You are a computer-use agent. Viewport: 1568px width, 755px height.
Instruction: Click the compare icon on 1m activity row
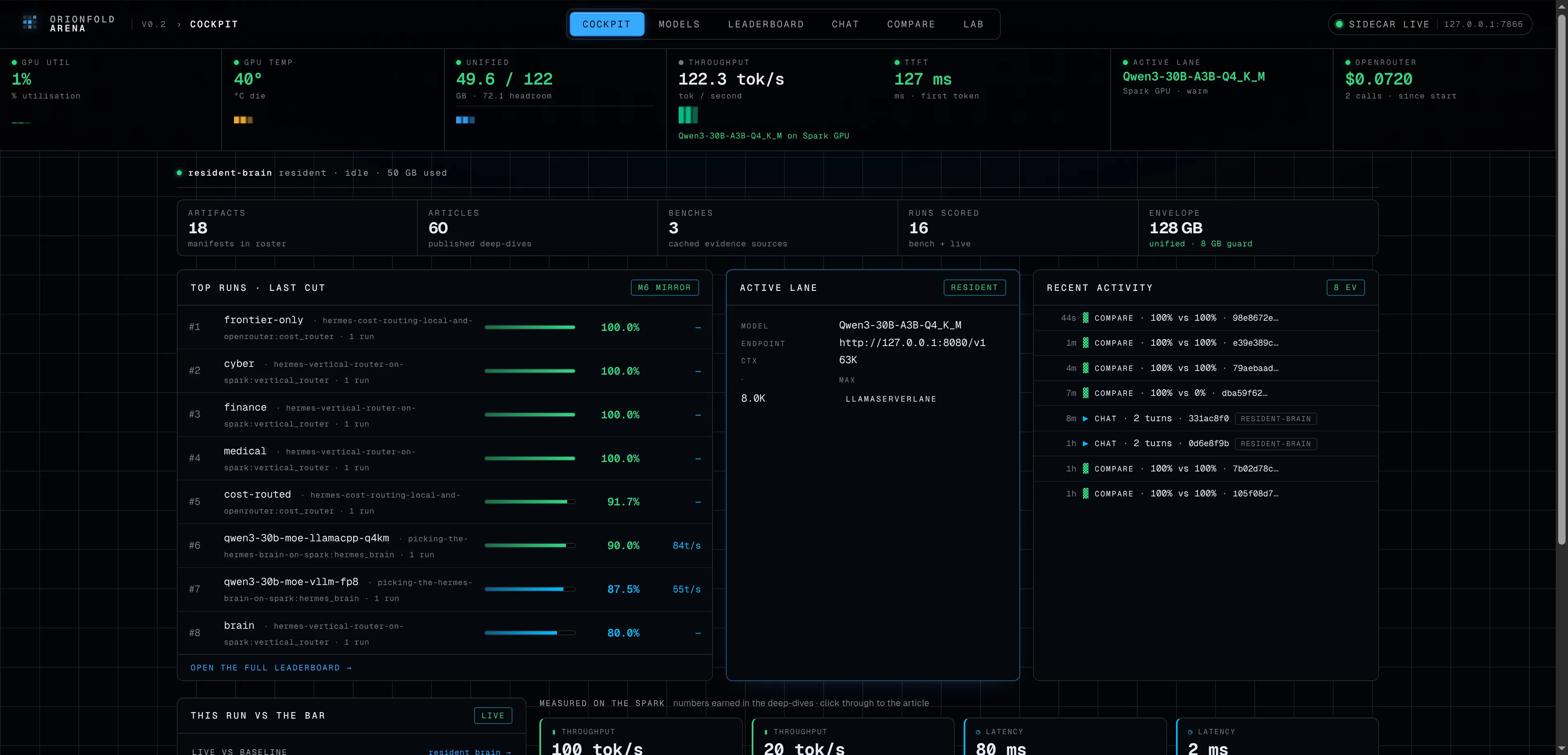pos(1085,343)
